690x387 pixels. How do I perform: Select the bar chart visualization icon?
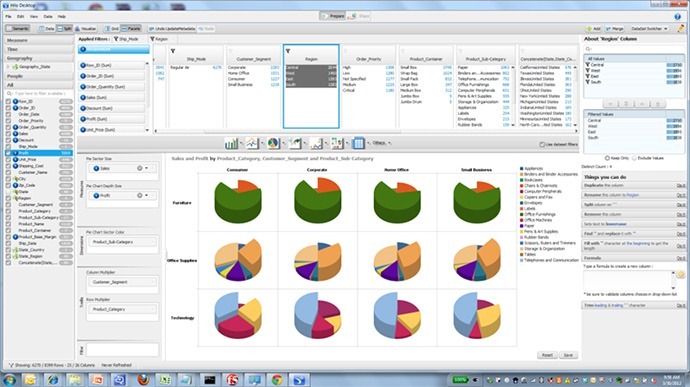(x=231, y=143)
